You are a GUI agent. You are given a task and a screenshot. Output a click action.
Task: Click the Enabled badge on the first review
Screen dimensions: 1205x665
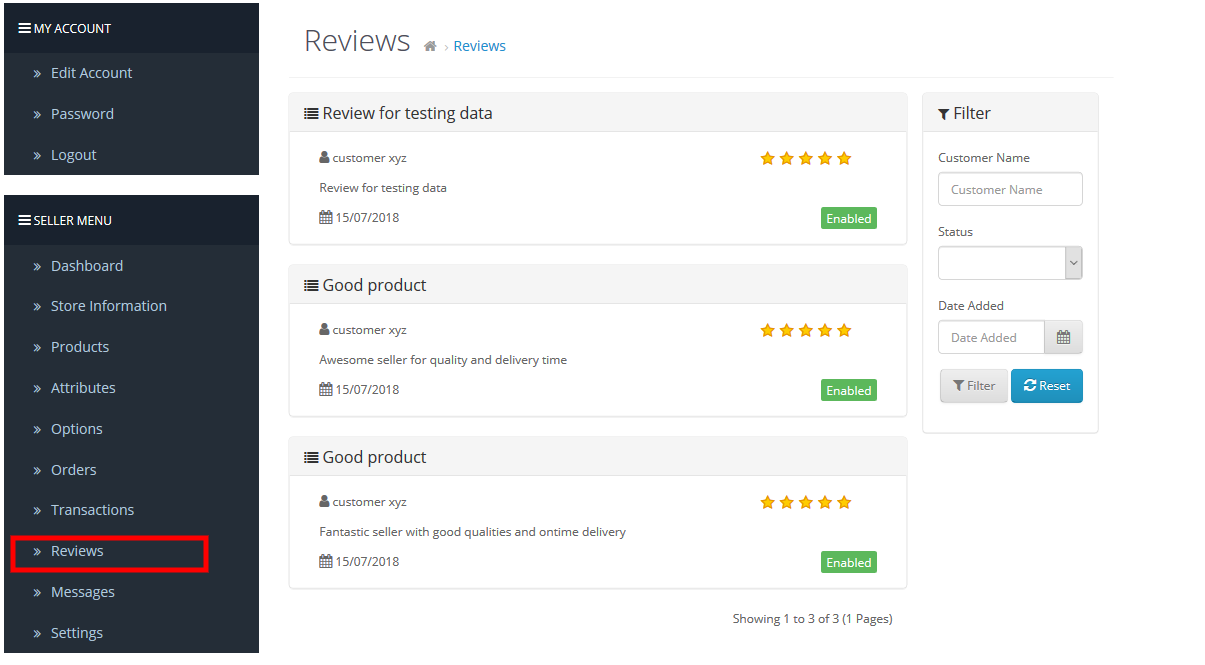coord(849,219)
